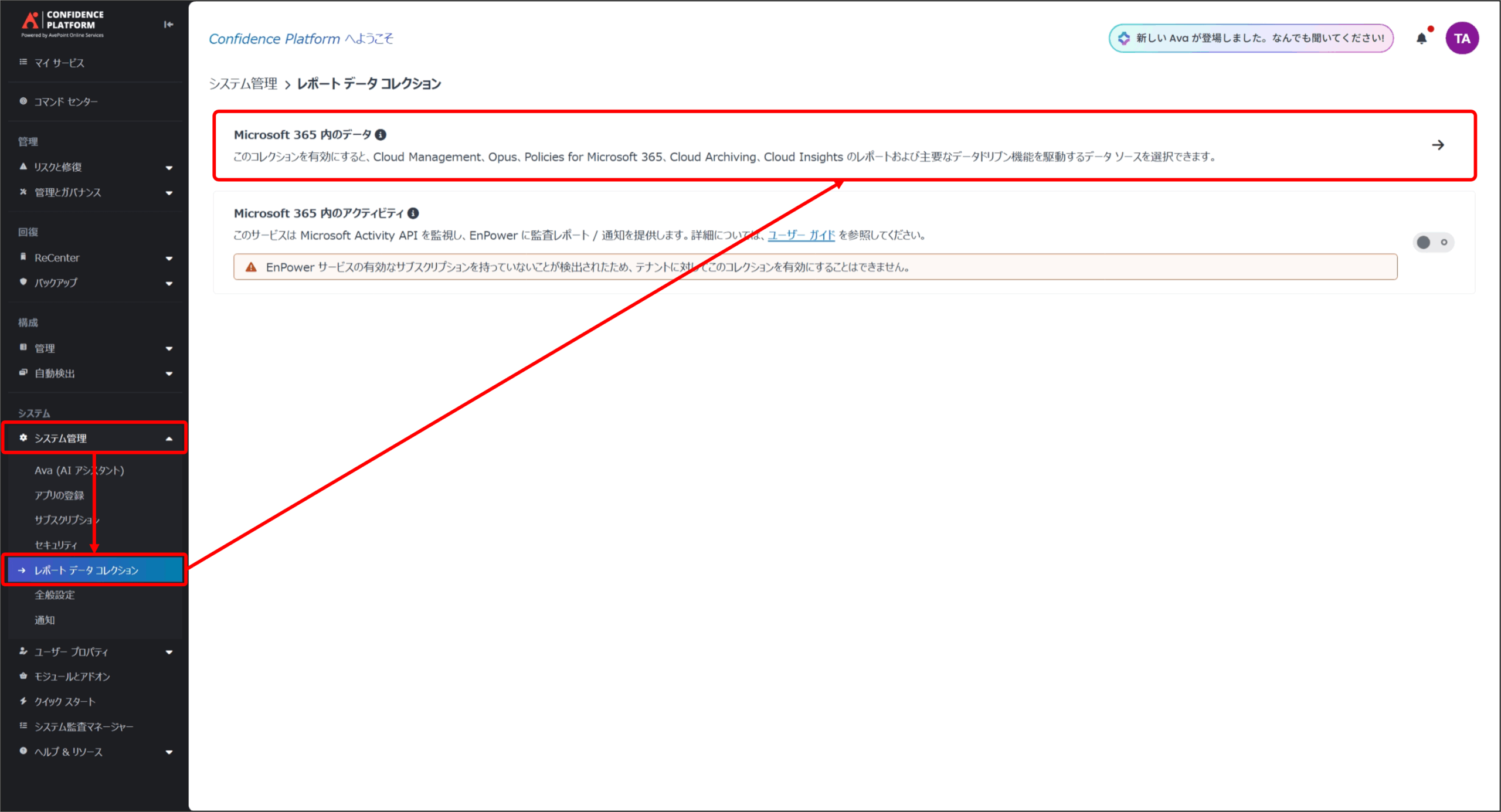Open the ユーザー ガイド link
The image size is (1501, 812).
(801, 235)
